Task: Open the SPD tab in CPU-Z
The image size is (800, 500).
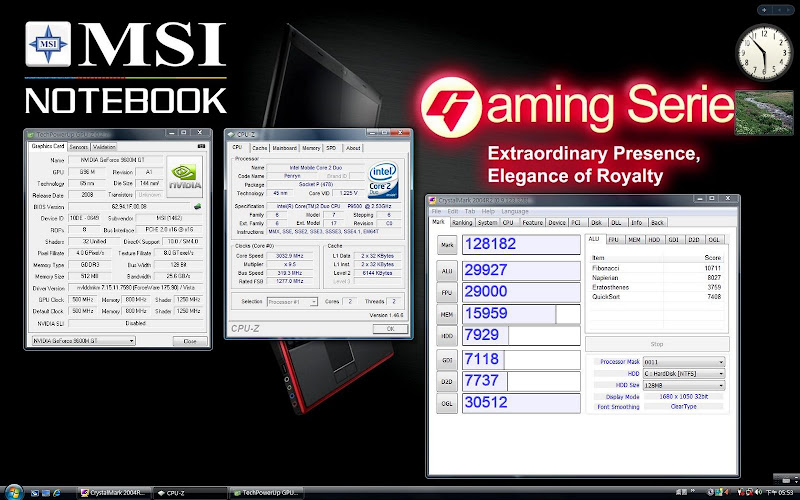Action: (332, 148)
